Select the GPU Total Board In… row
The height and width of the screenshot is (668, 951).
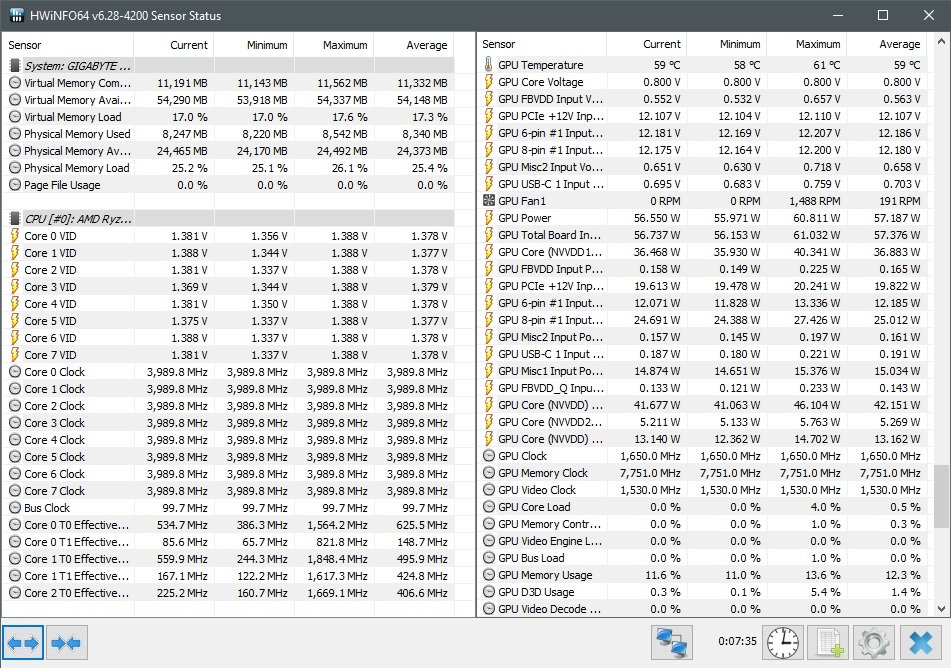pos(702,234)
